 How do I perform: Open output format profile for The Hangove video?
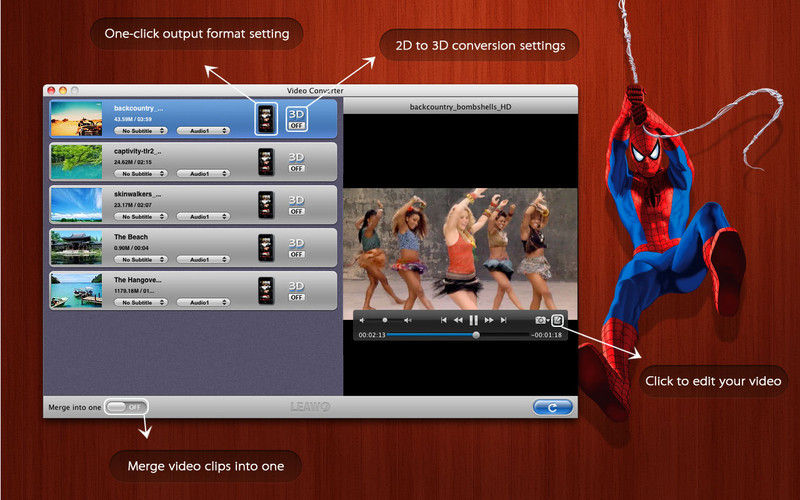click(266, 290)
